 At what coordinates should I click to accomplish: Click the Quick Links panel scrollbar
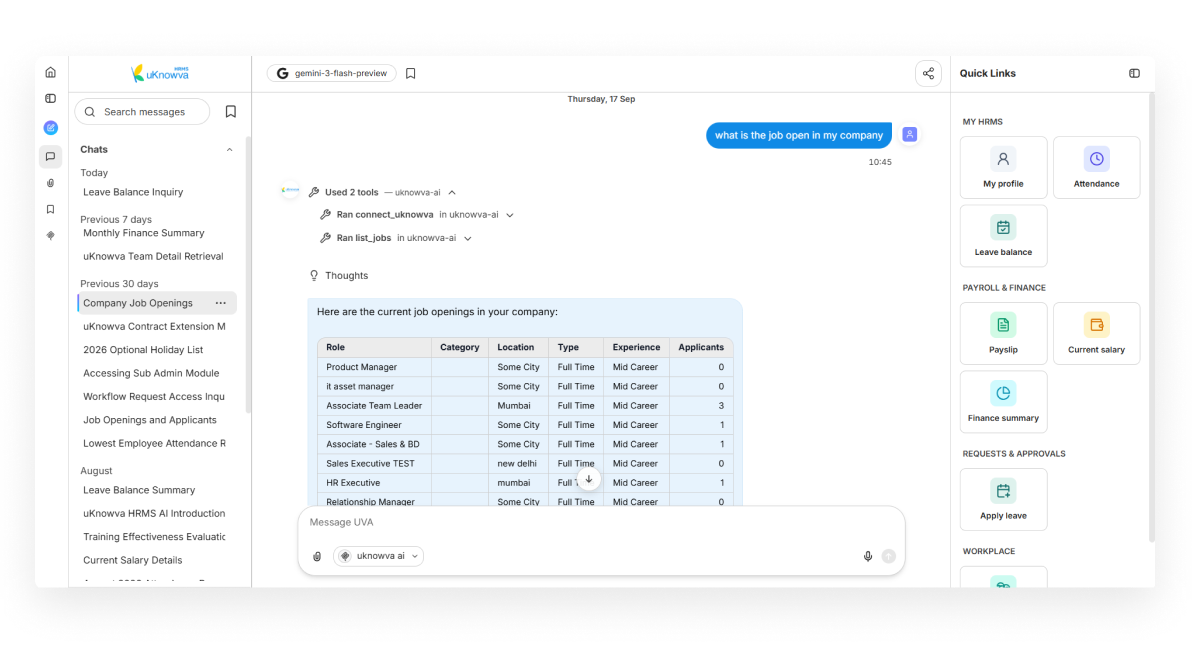pos(1151,319)
